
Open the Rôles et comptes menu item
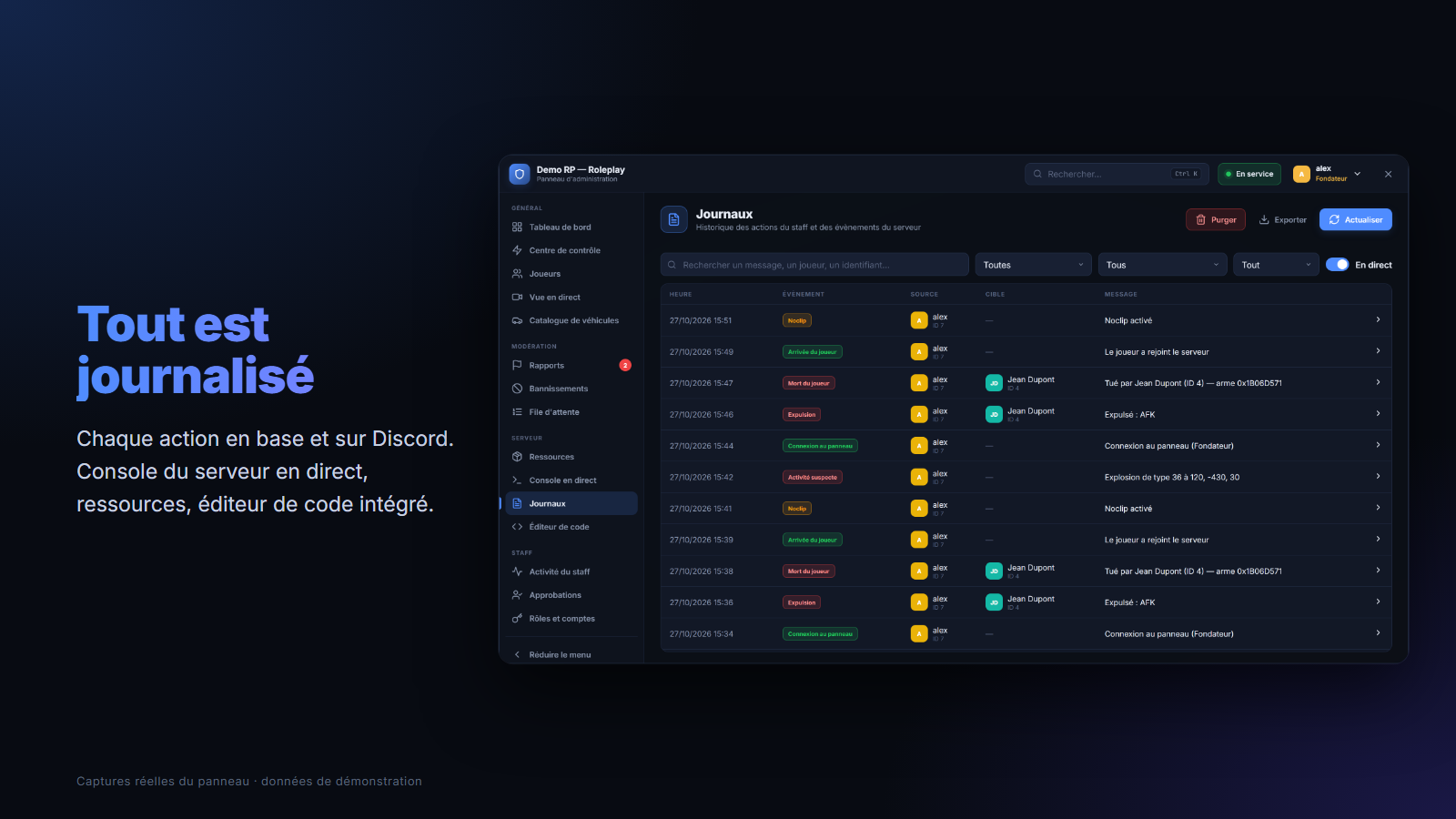[x=571, y=619]
